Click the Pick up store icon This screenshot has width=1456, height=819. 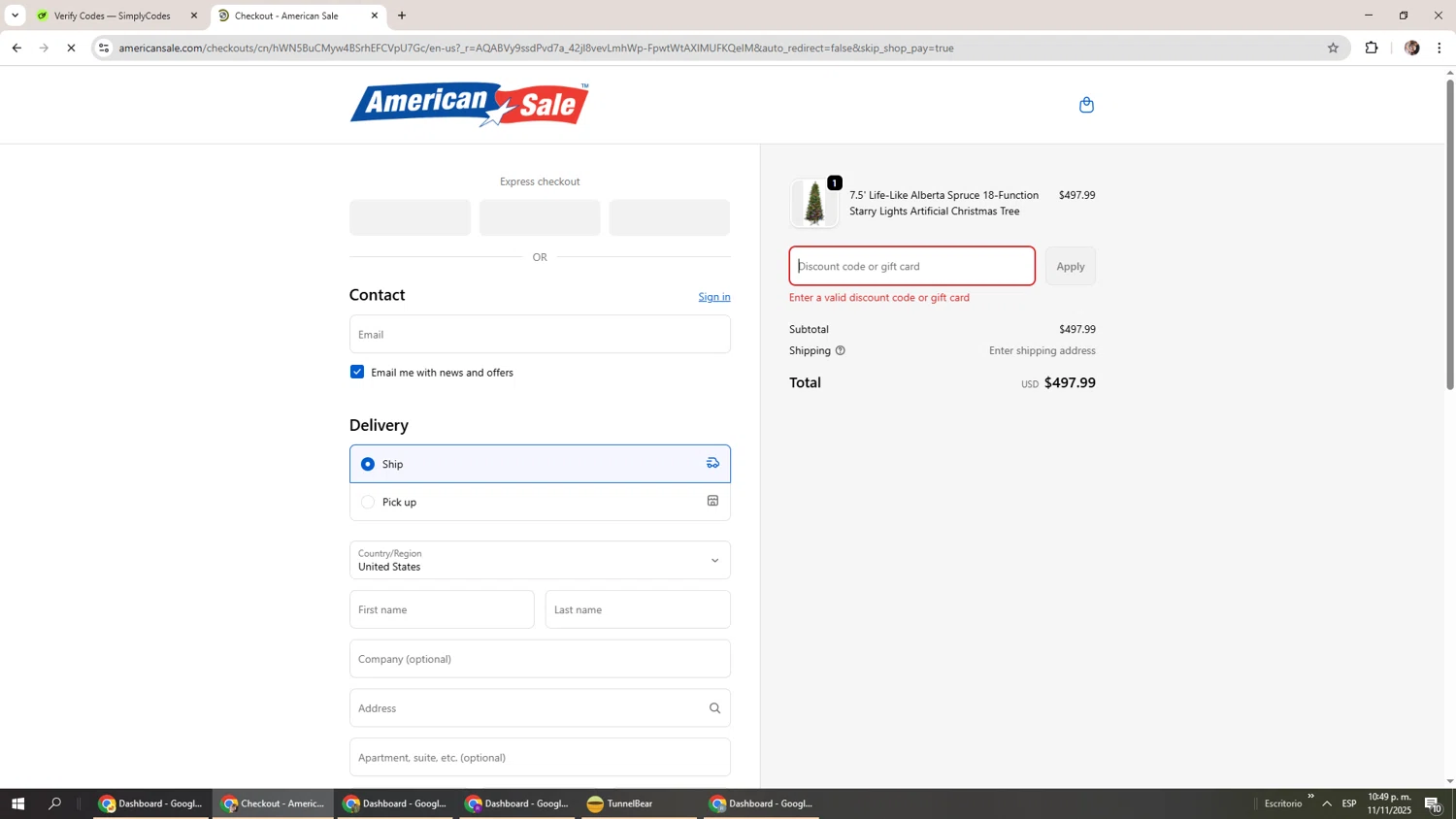pos(712,501)
